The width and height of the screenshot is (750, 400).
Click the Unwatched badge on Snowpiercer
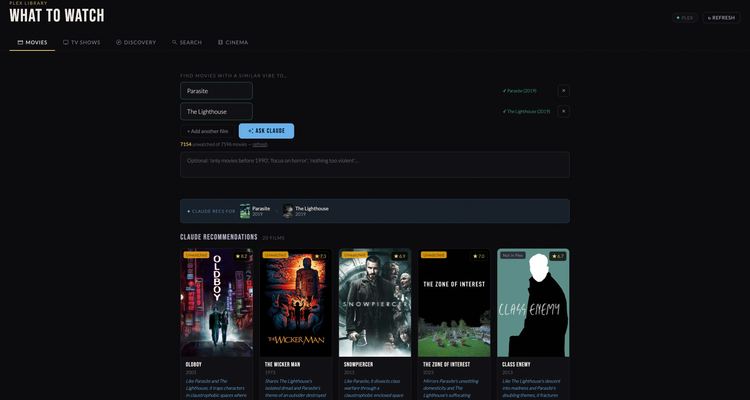[x=354, y=255]
